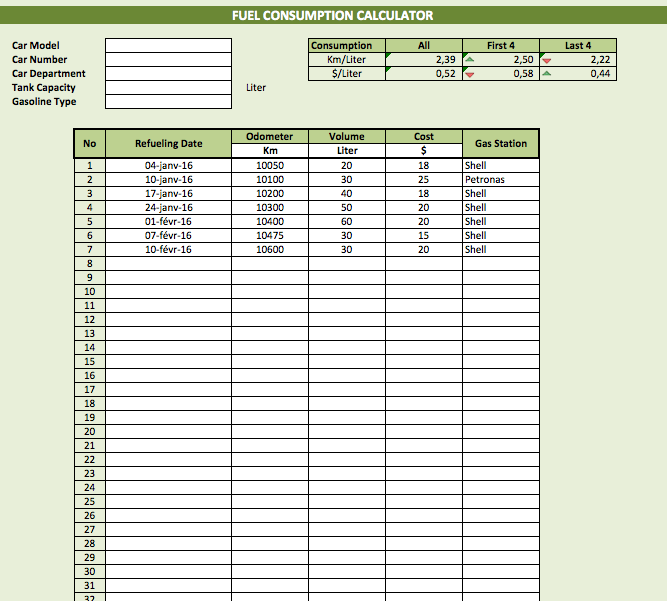
Task: Click the 'Tank Capacity' label
Action: pyautogui.click(x=43, y=88)
